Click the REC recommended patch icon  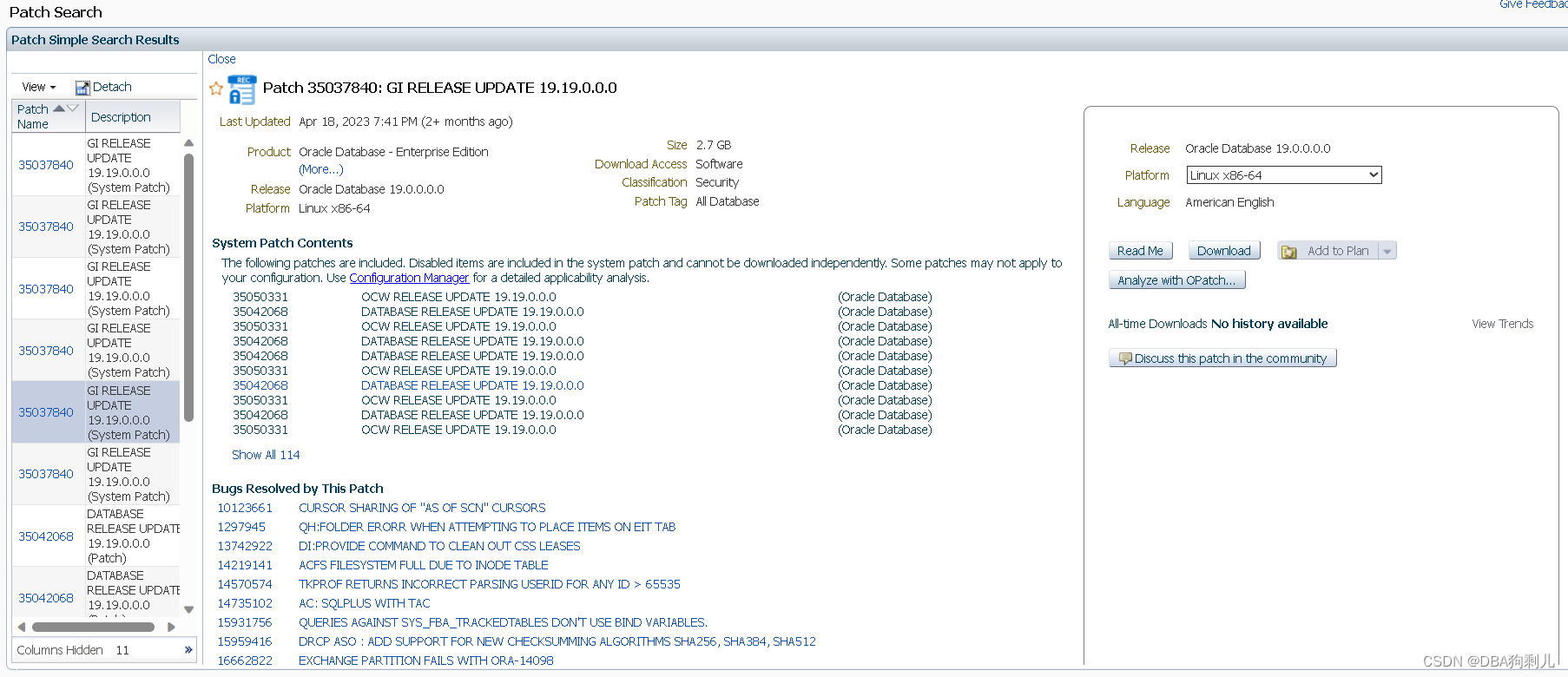241,89
